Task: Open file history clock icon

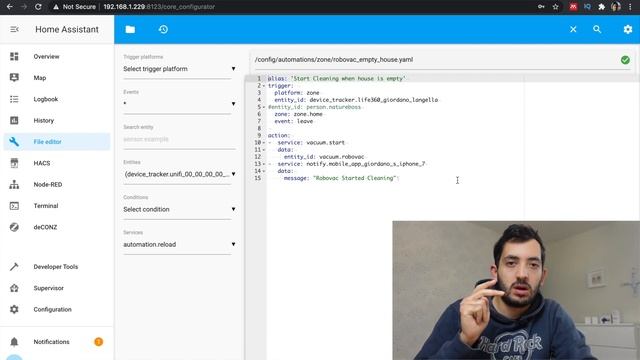Action: 163,29
